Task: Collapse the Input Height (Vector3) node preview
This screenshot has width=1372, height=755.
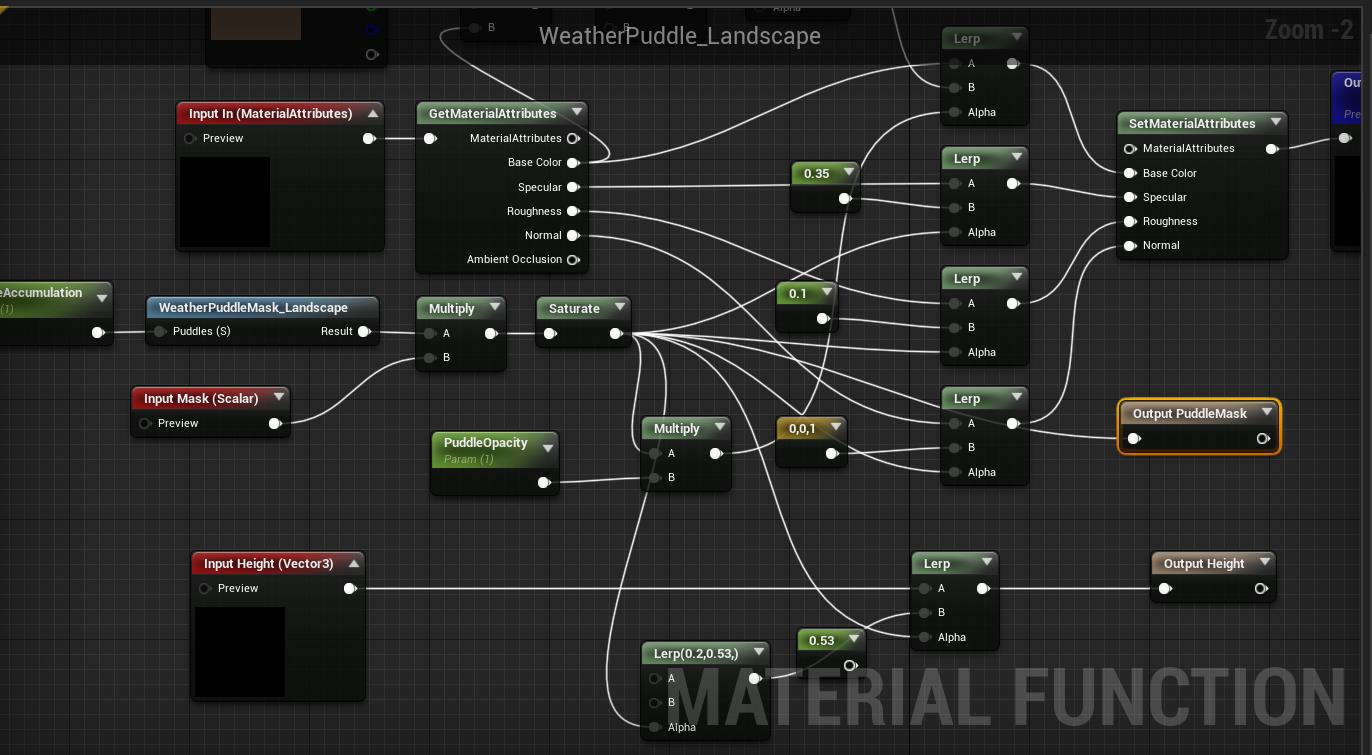Action: click(353, 563)
